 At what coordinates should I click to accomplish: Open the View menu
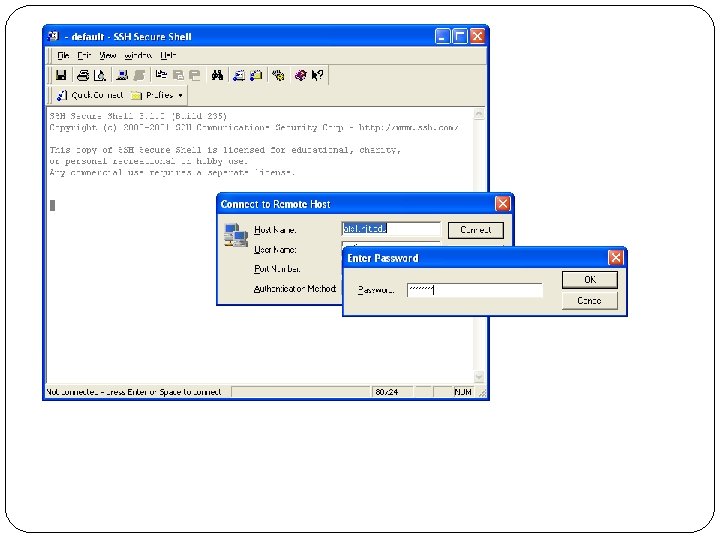[108, 56]
